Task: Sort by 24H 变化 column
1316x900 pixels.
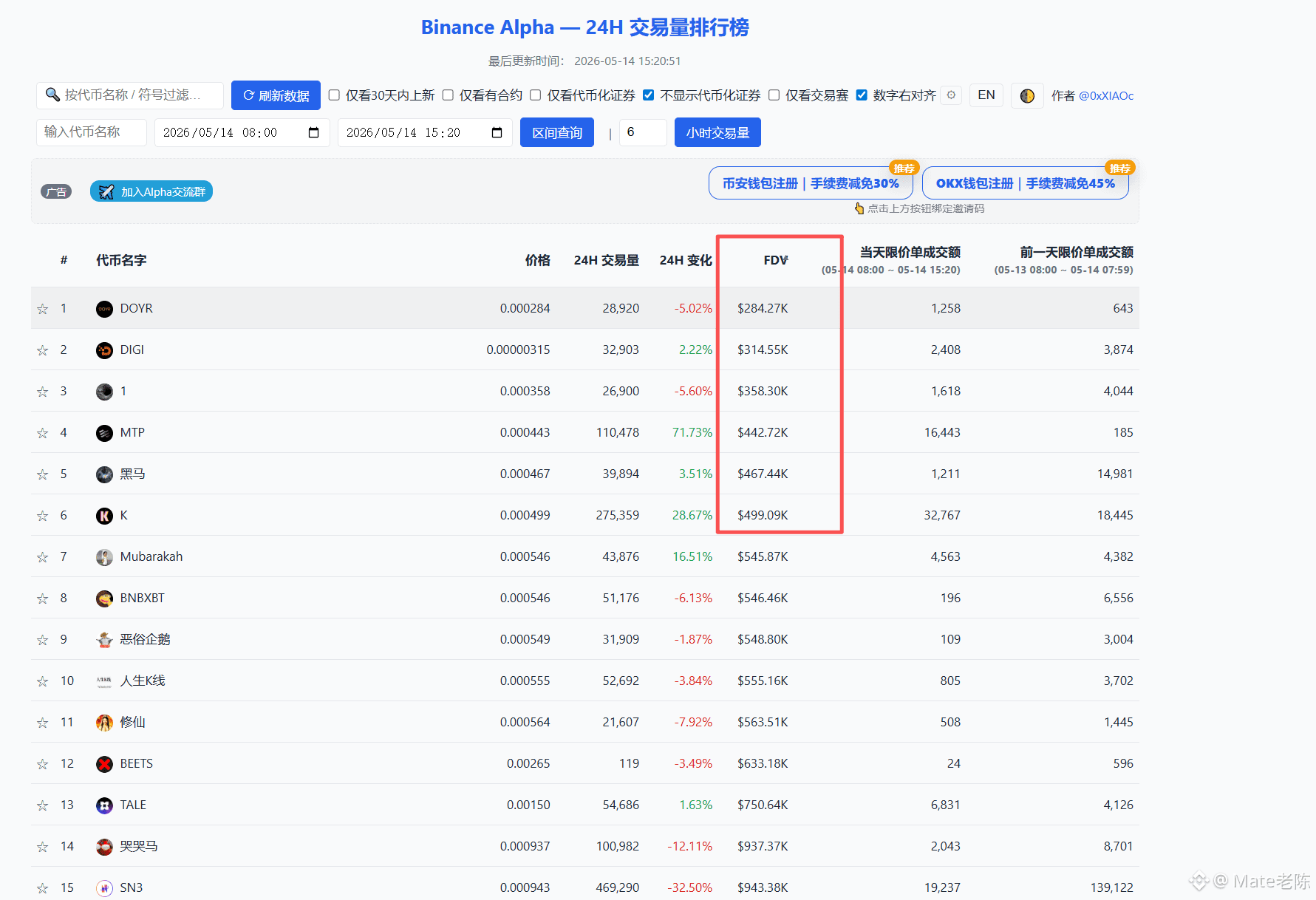Action: tap(686, 260)
